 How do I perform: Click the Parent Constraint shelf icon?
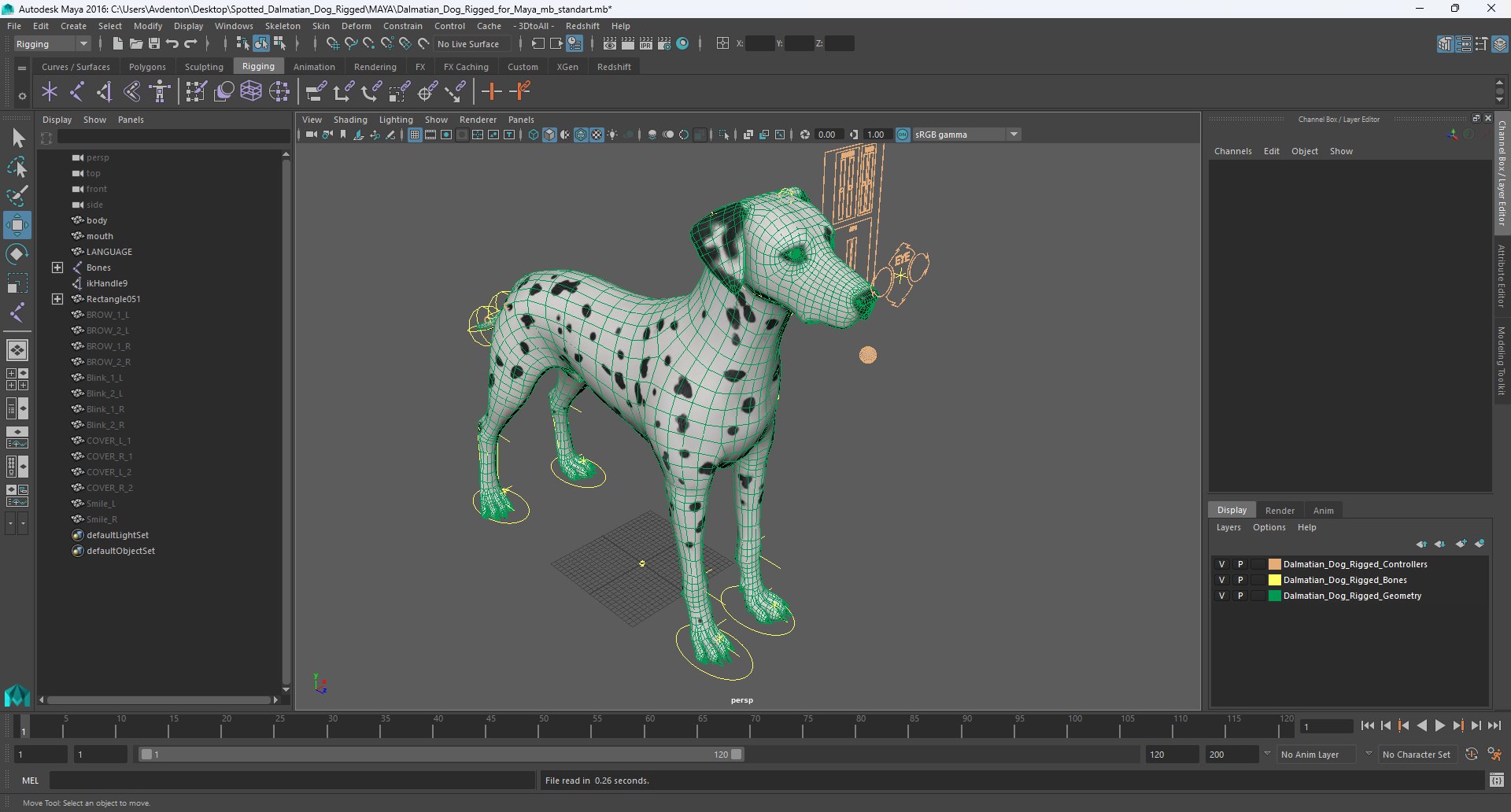pos(316,92)
